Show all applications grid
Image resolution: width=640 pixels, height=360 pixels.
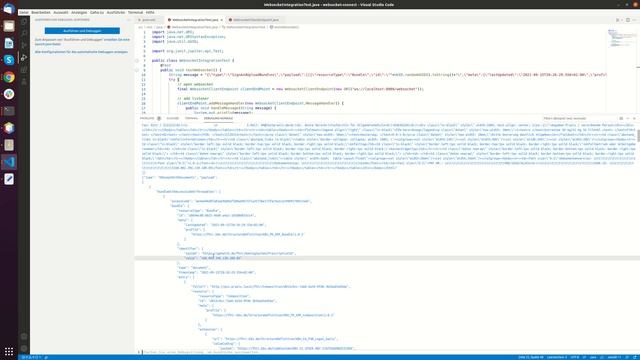pos(9,351)
